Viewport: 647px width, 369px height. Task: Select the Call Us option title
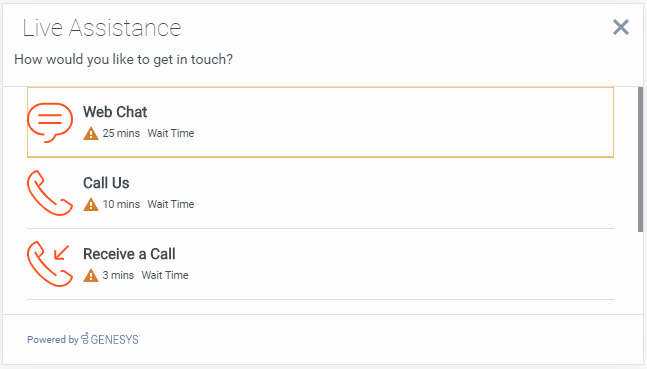click(106, 183)
